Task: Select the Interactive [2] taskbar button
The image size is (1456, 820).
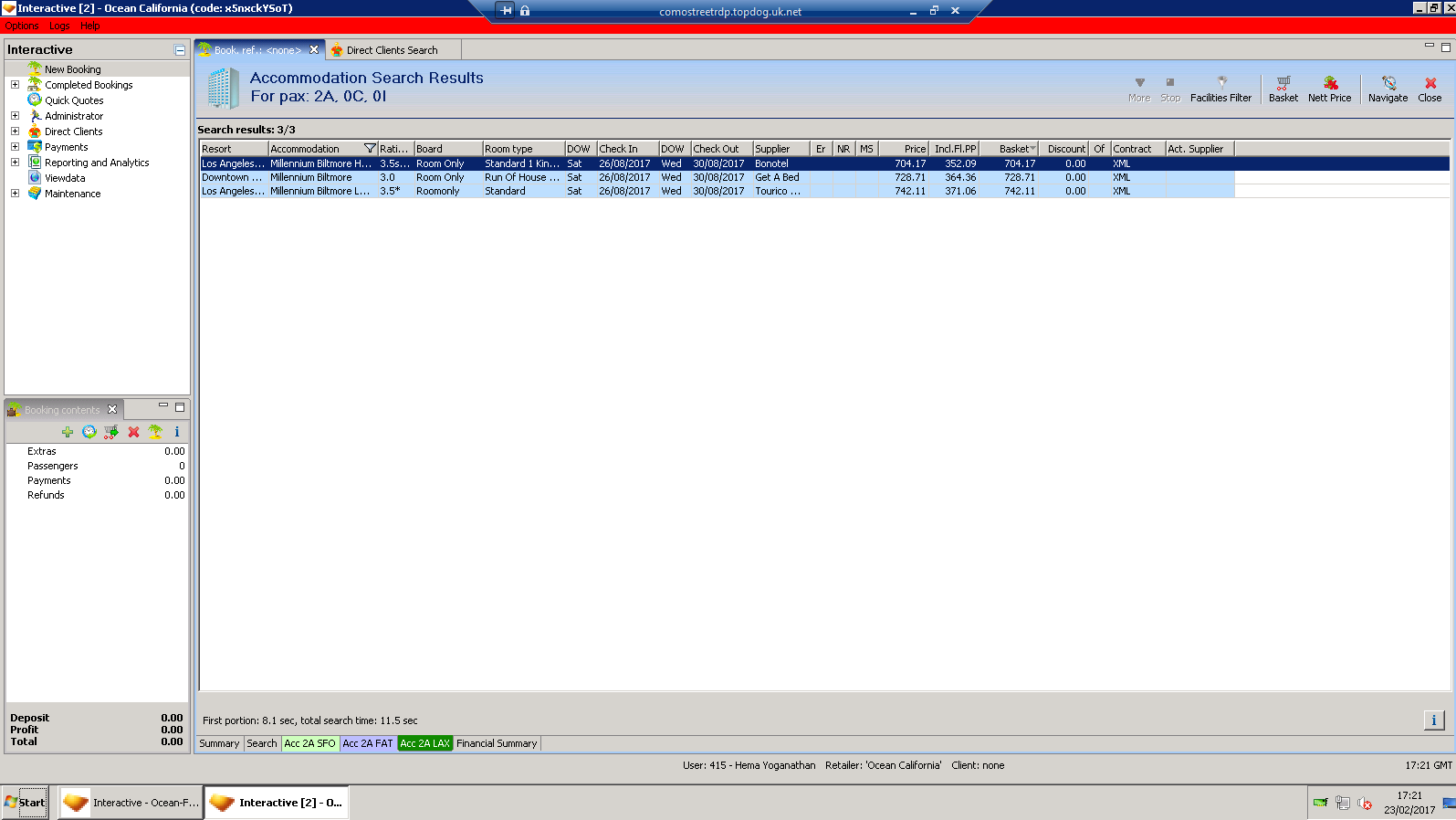Action: point(277,803)
